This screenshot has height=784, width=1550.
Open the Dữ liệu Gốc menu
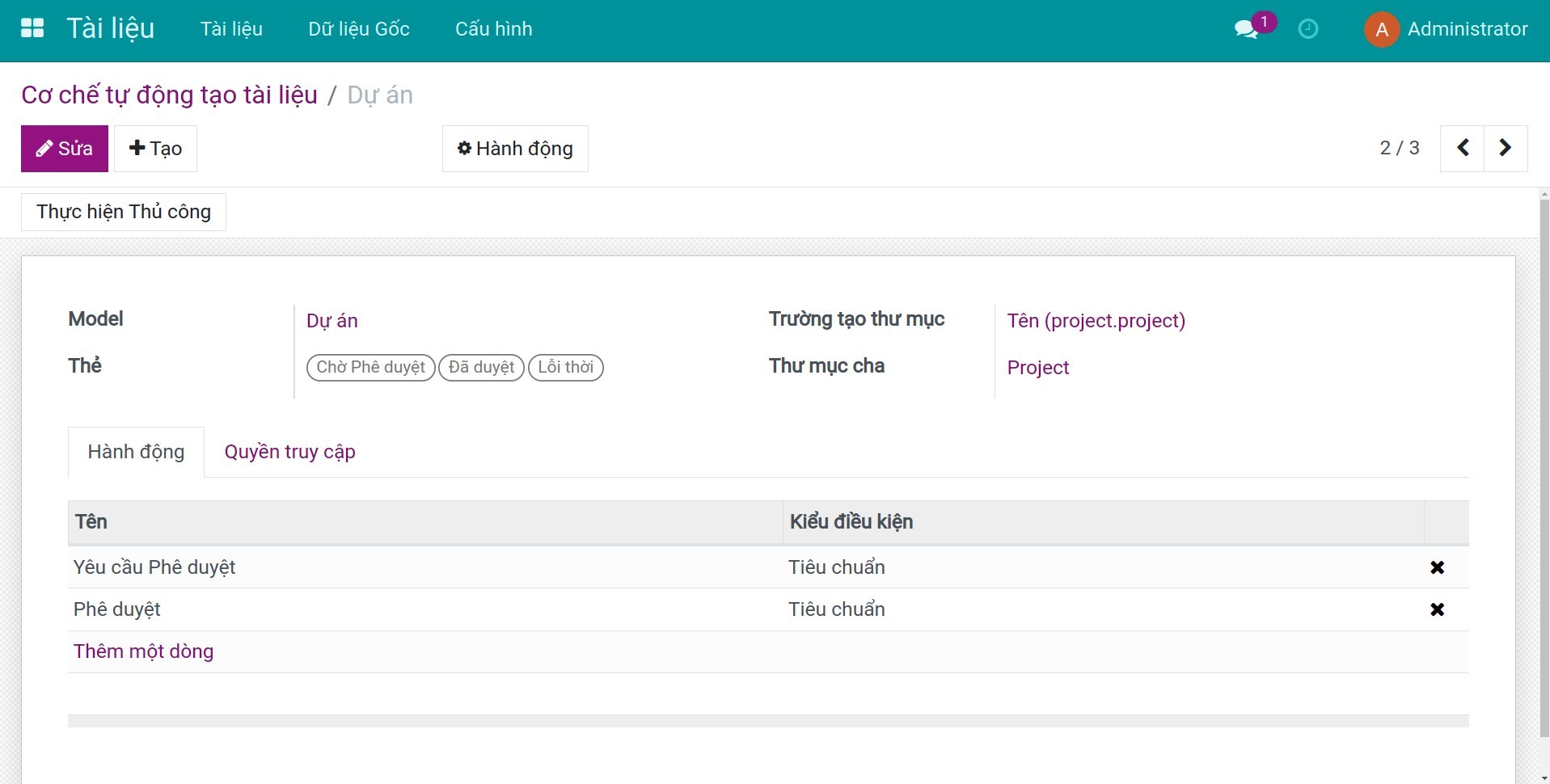point(358,29)
